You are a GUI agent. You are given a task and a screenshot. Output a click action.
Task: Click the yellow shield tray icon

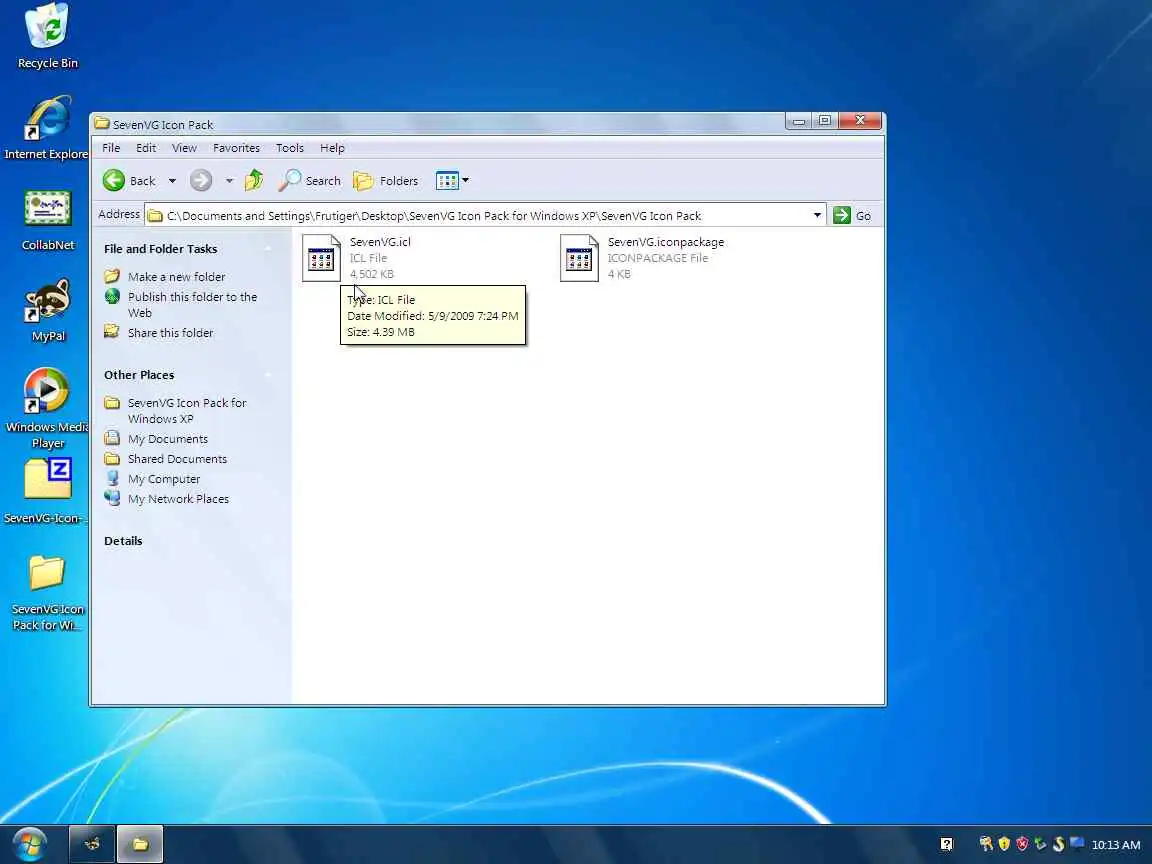tap(1004, 844)
